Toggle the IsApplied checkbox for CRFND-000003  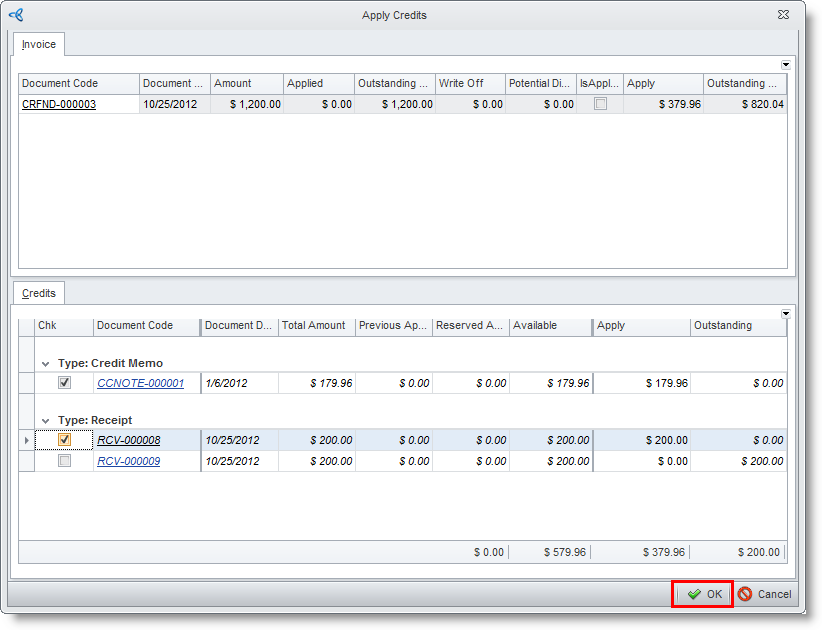[600, 104]
